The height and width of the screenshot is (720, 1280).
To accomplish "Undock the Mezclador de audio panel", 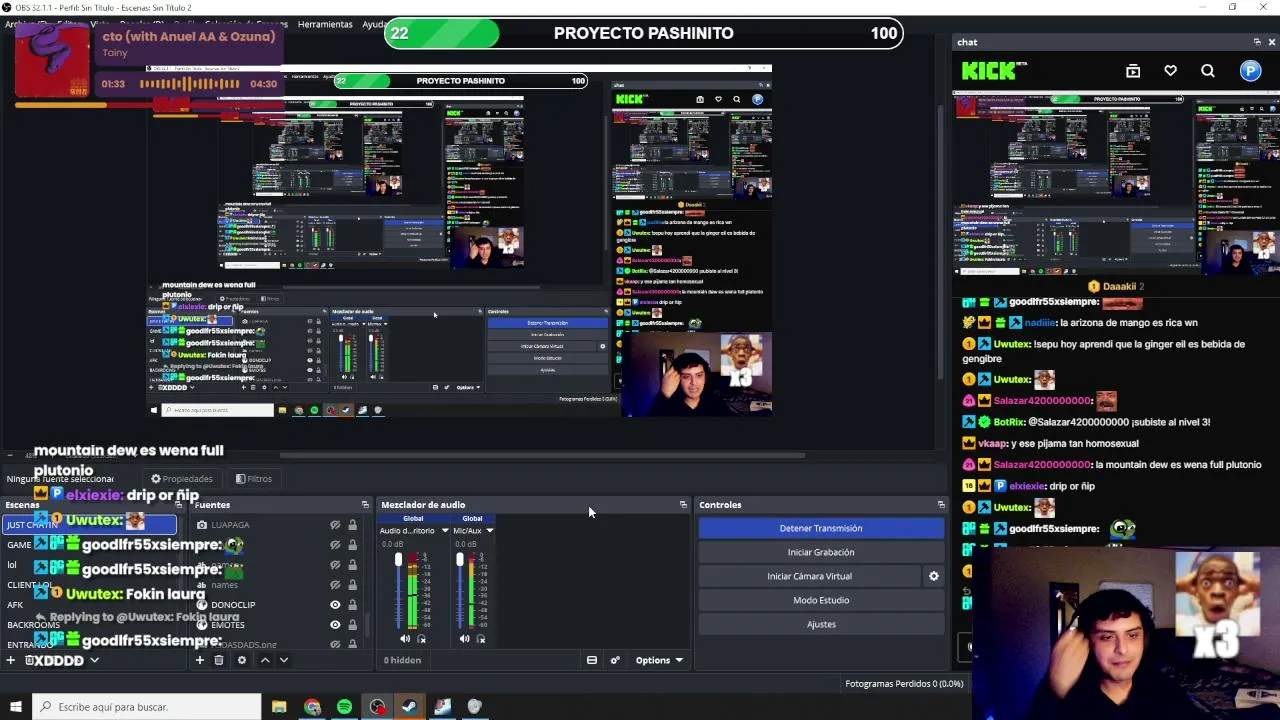I will [x=683, y=505].
